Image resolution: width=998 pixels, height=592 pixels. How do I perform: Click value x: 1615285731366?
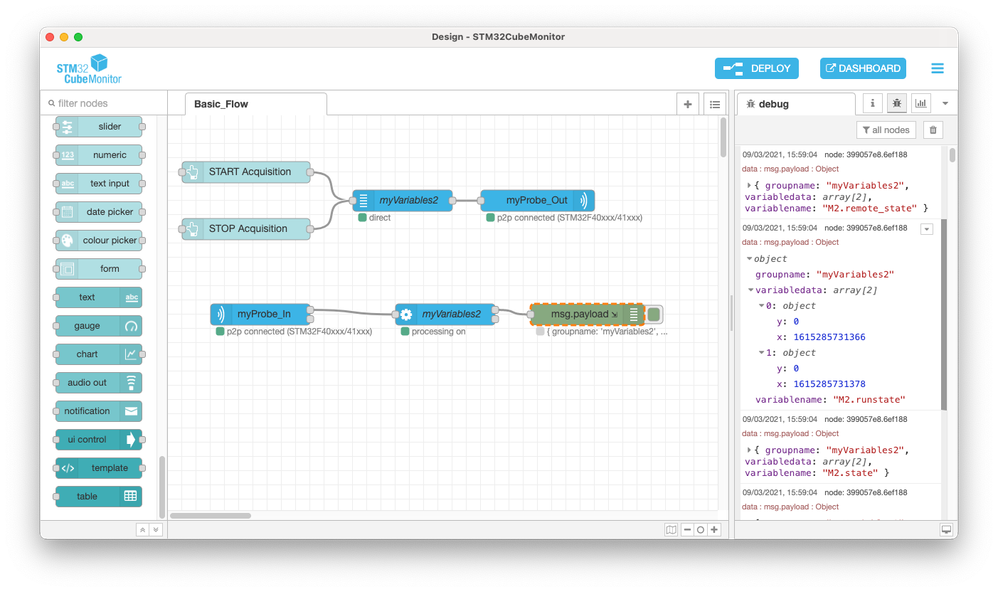[829, 337]
